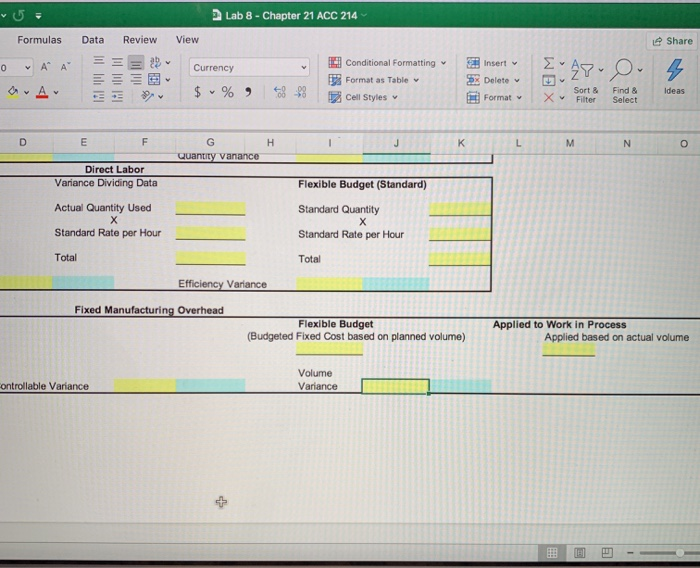This screenshot has height=568, width=700.
Task: Click the Efficiency Variance label
Action: tap(222, 284)
